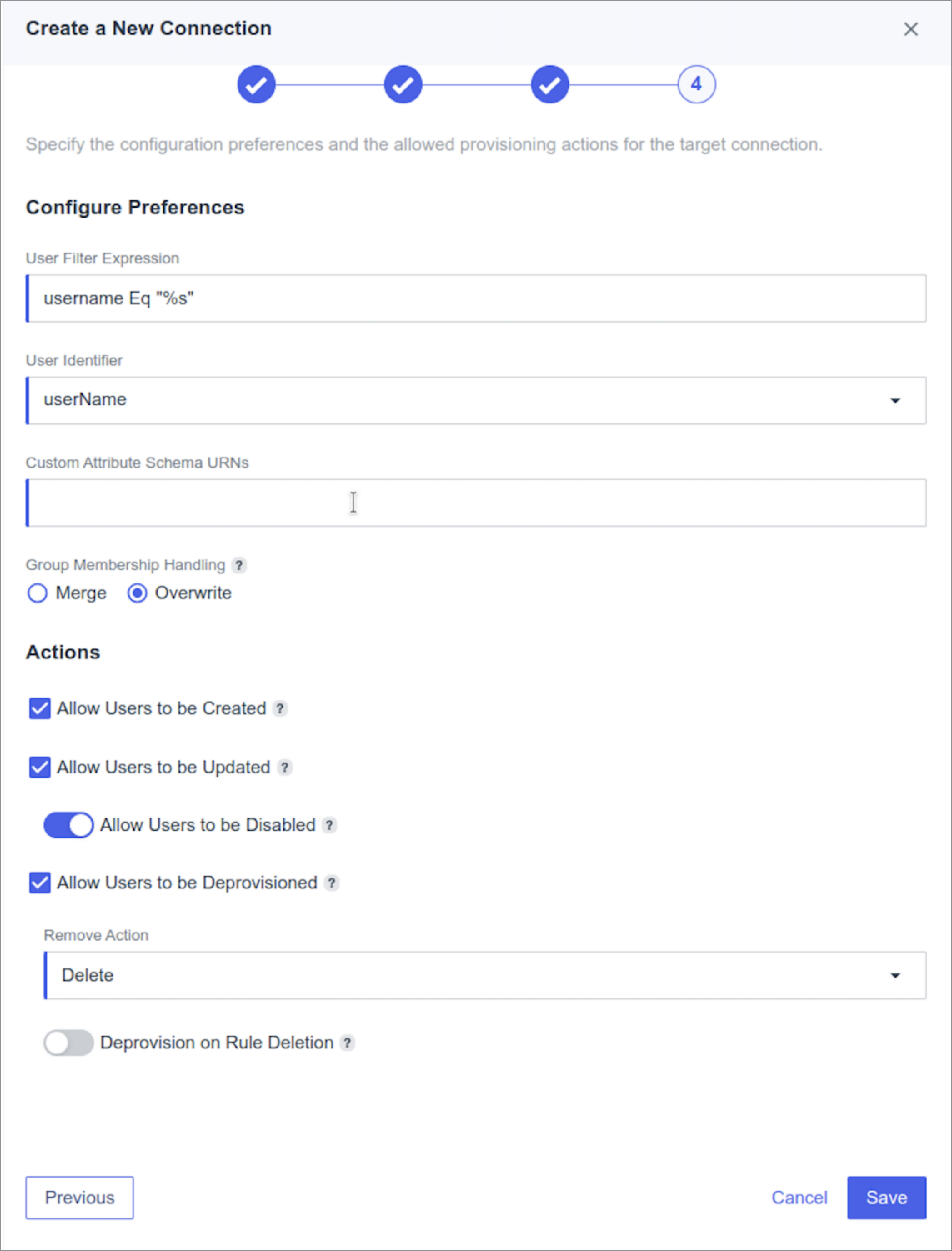Screen dimensions: 952x1251
Task: Show help for Deprovision on Rule Deletion
Action: (347, 1043)
